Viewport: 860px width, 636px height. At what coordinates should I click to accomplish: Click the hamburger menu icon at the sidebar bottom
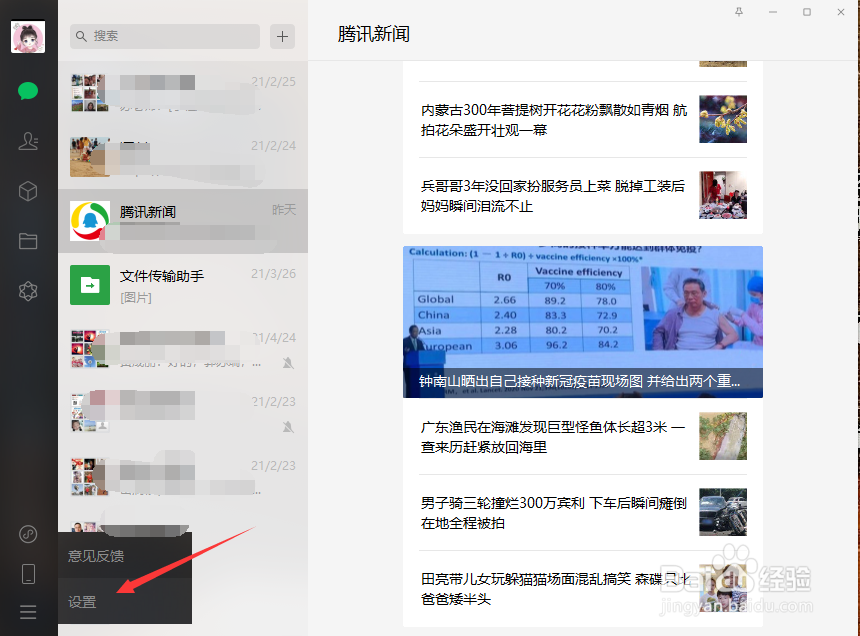(28, 612)
